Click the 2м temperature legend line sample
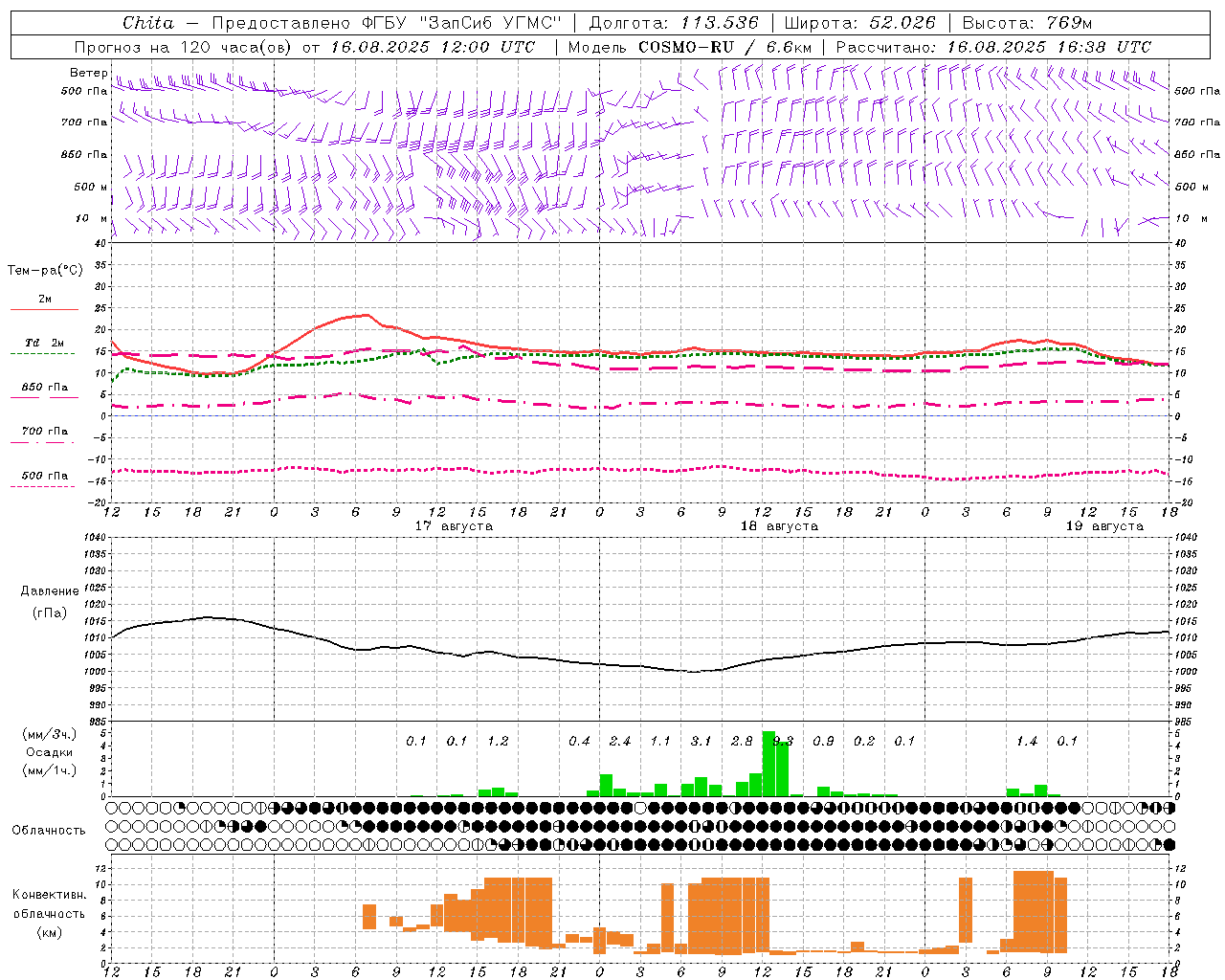Image resolution: width=1225 pixels, height=980 pixels. (44, 309)
